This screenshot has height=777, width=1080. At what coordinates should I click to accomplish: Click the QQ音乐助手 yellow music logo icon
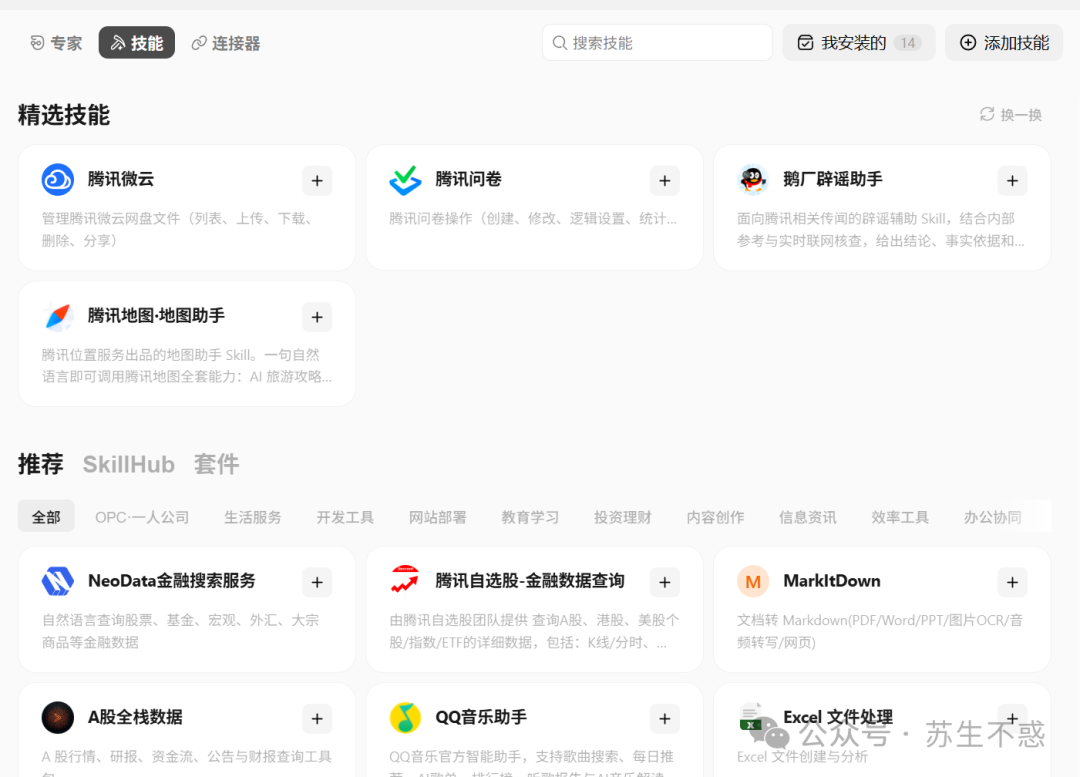click(x=405, y=718)
